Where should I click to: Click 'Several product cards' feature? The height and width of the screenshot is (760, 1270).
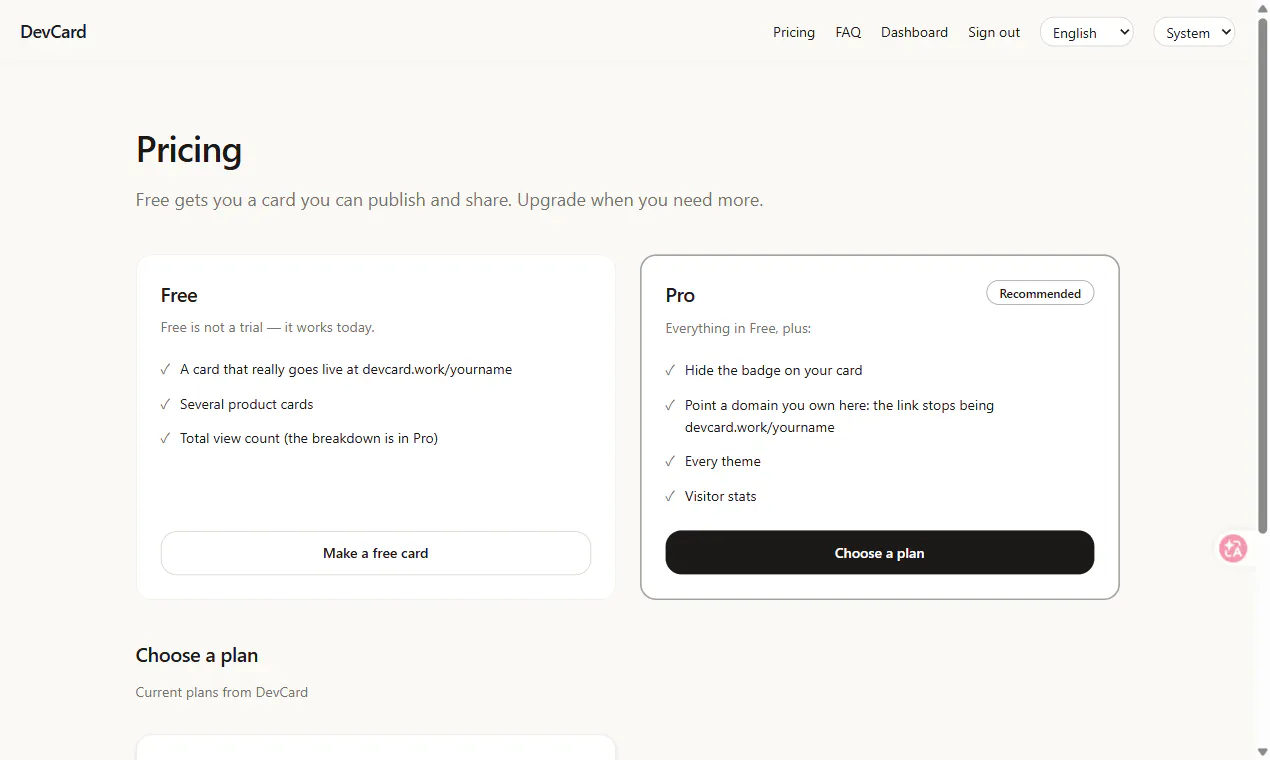247,404
